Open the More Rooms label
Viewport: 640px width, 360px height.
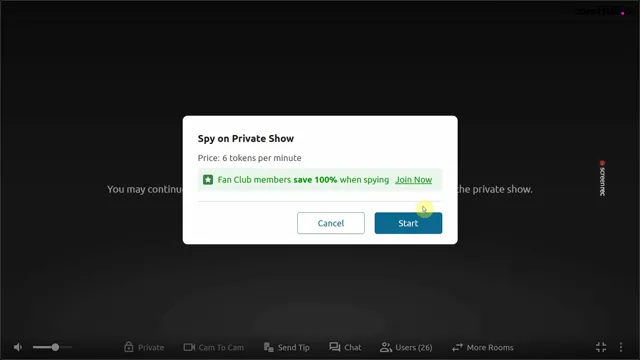(490, 347)
